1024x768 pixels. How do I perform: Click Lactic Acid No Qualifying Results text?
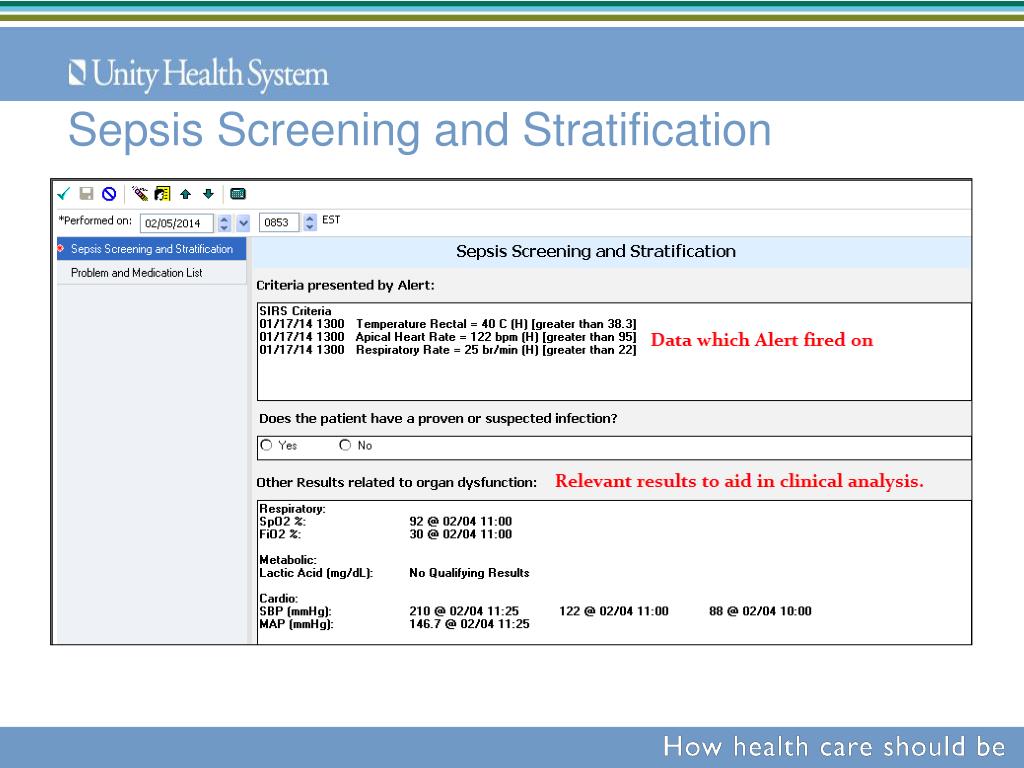(469, 573)
